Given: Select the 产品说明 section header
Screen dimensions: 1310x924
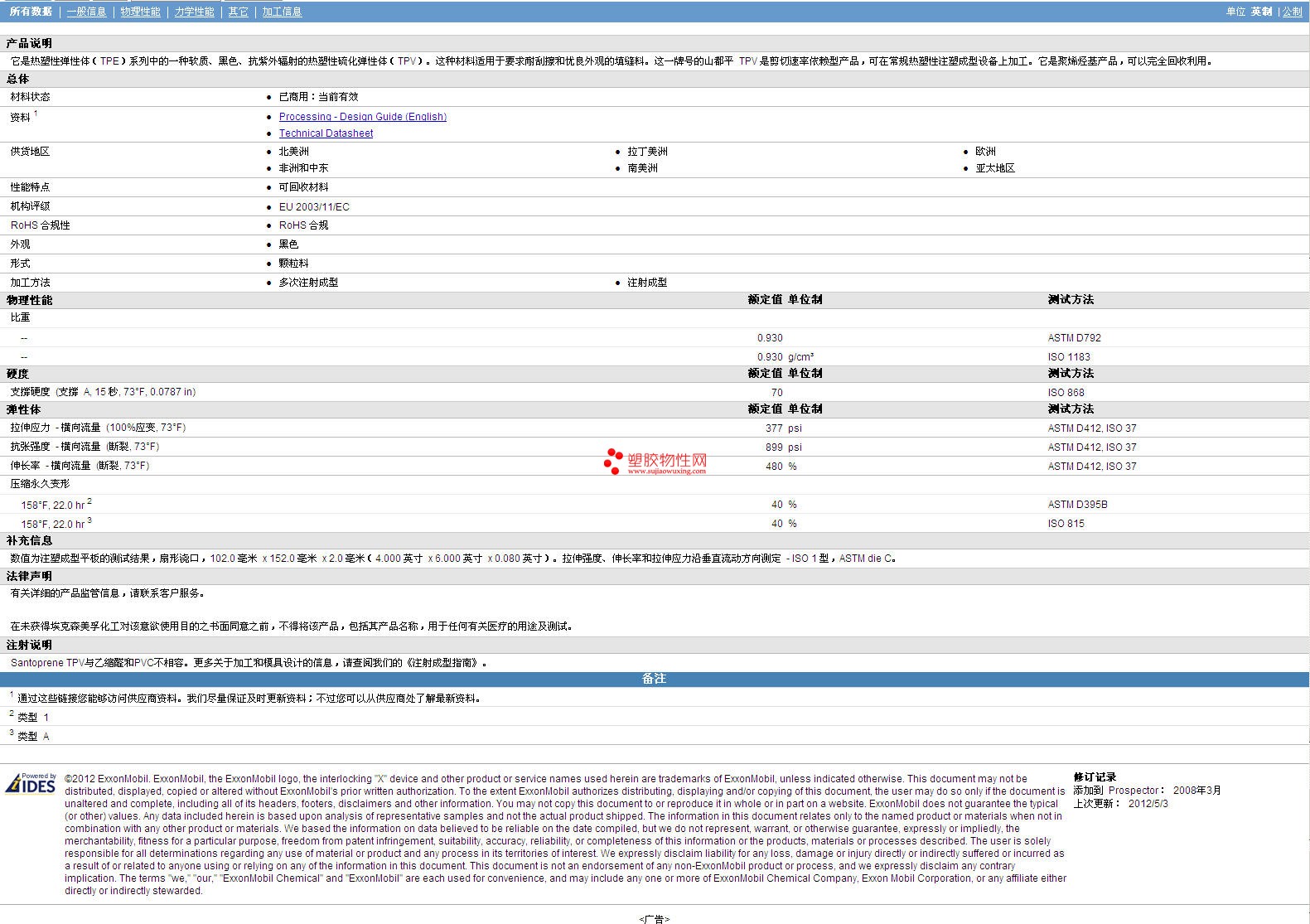Looking at the screenshot, I should [x=29, y=43].
